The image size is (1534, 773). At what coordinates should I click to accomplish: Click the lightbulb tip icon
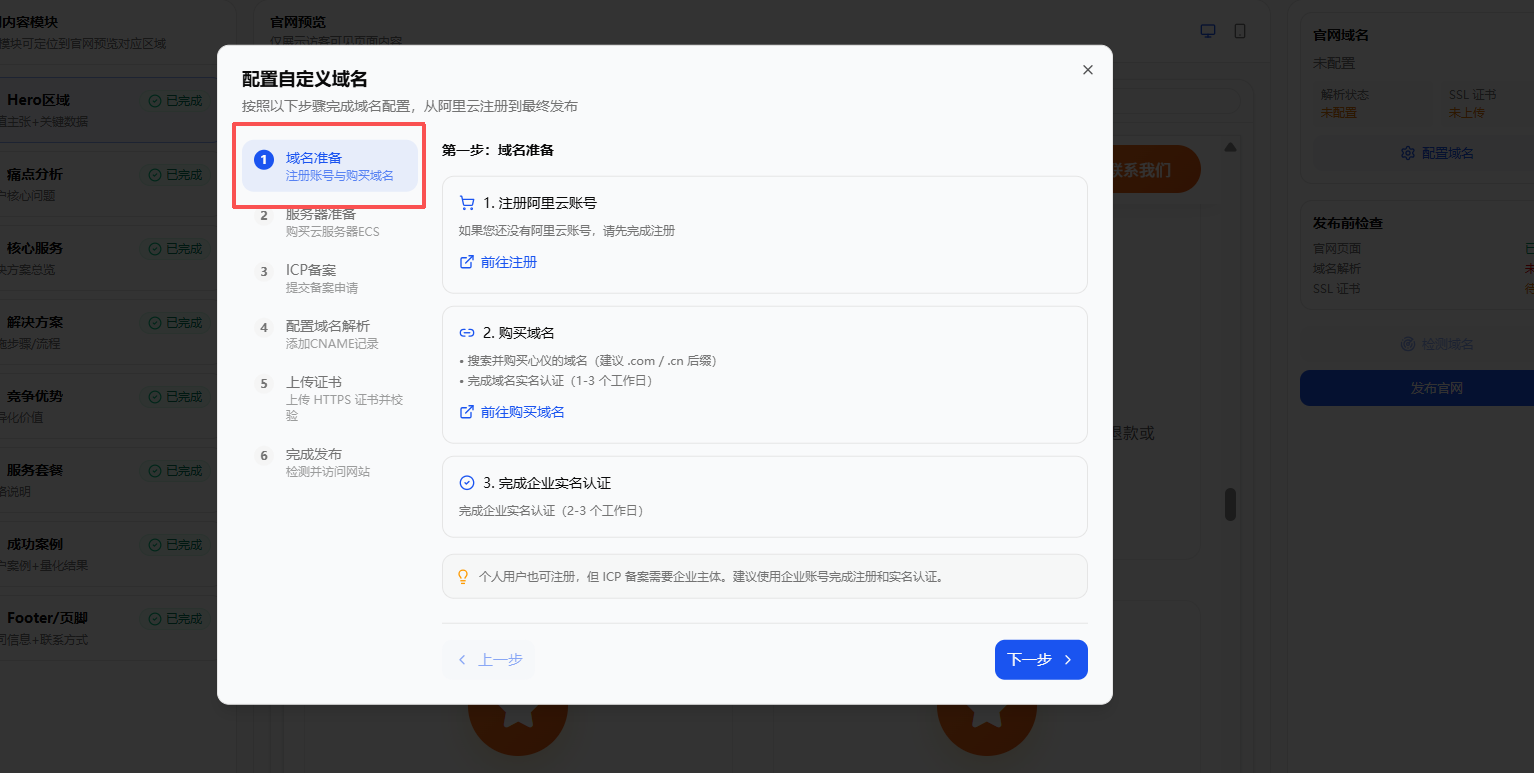[463, 577]
